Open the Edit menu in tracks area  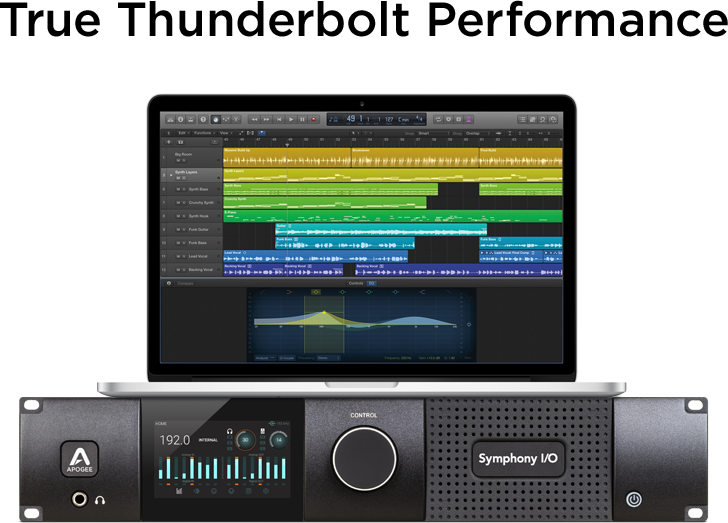click(x=183, y=133)
